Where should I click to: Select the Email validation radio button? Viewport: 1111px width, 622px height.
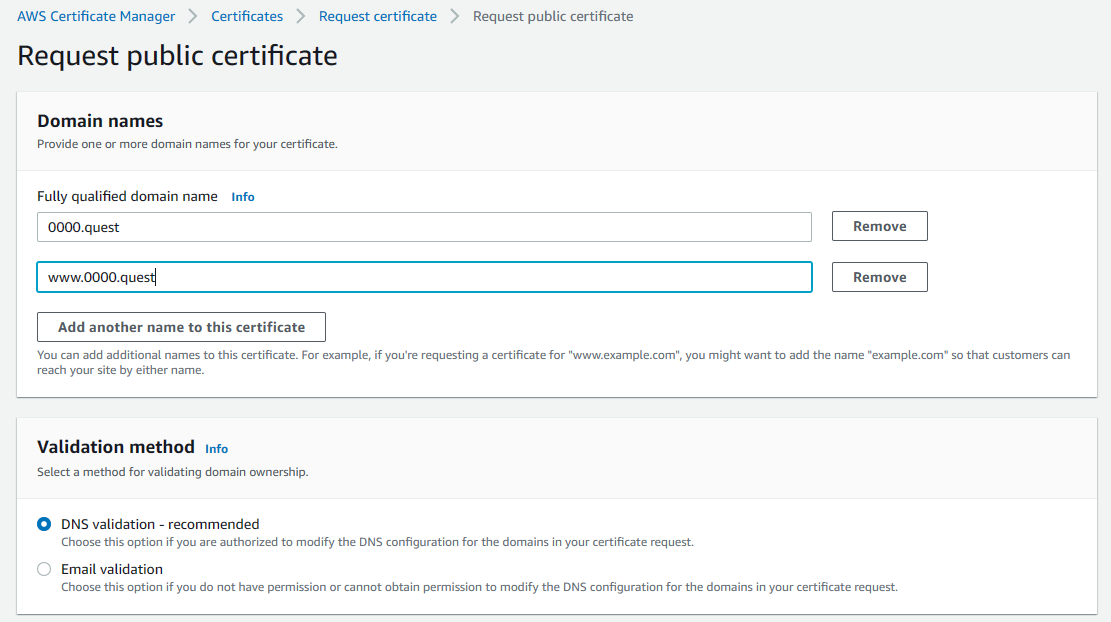43,568
